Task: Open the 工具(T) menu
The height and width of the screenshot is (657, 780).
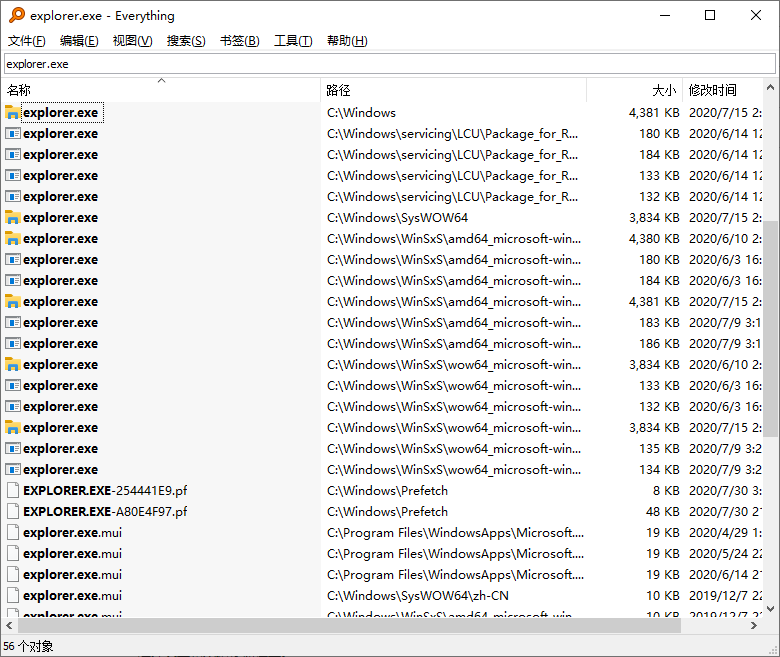Action: 293,41
